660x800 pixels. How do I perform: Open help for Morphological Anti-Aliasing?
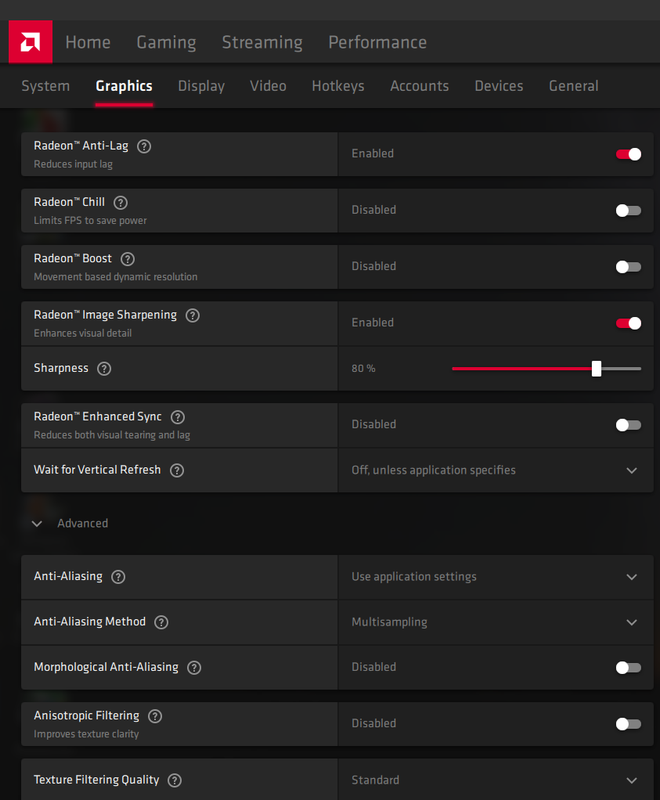pos(194,668)
